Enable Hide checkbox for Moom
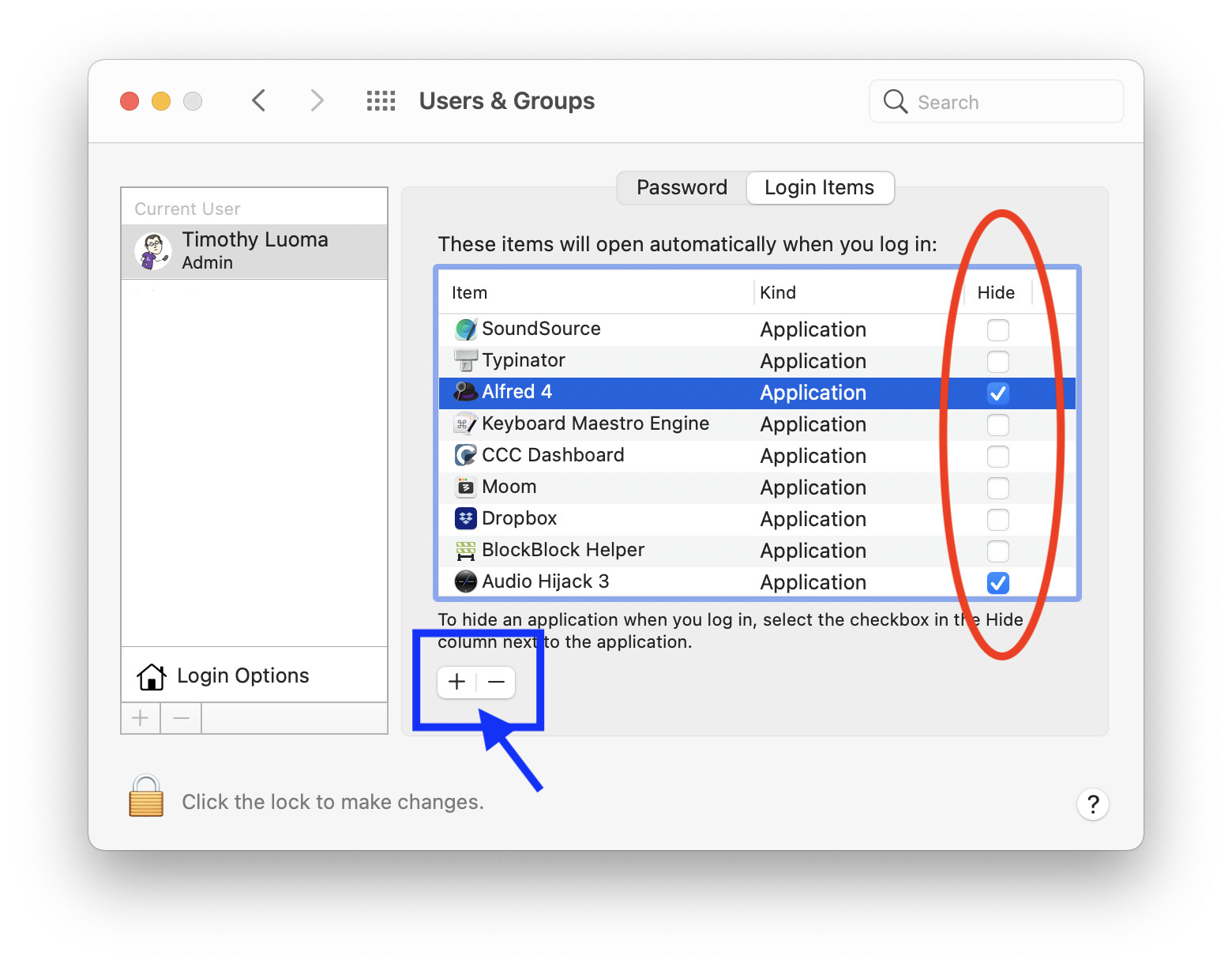The image size is (1232, 967). pyautogui.click(x=997, y=488)
